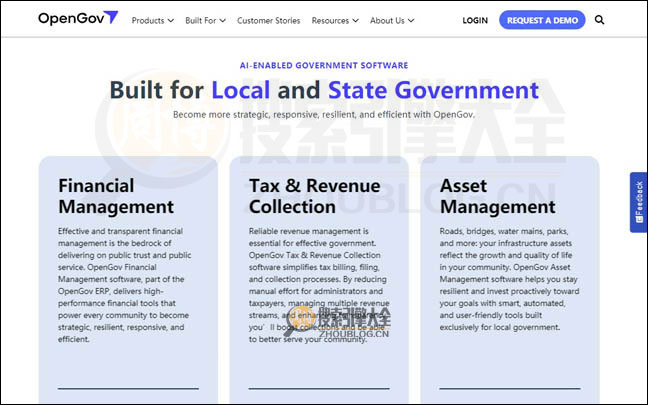Click the 'Become more strategic' subtitle text
Viewport: 648px width, 405px height.
[324, 114]
